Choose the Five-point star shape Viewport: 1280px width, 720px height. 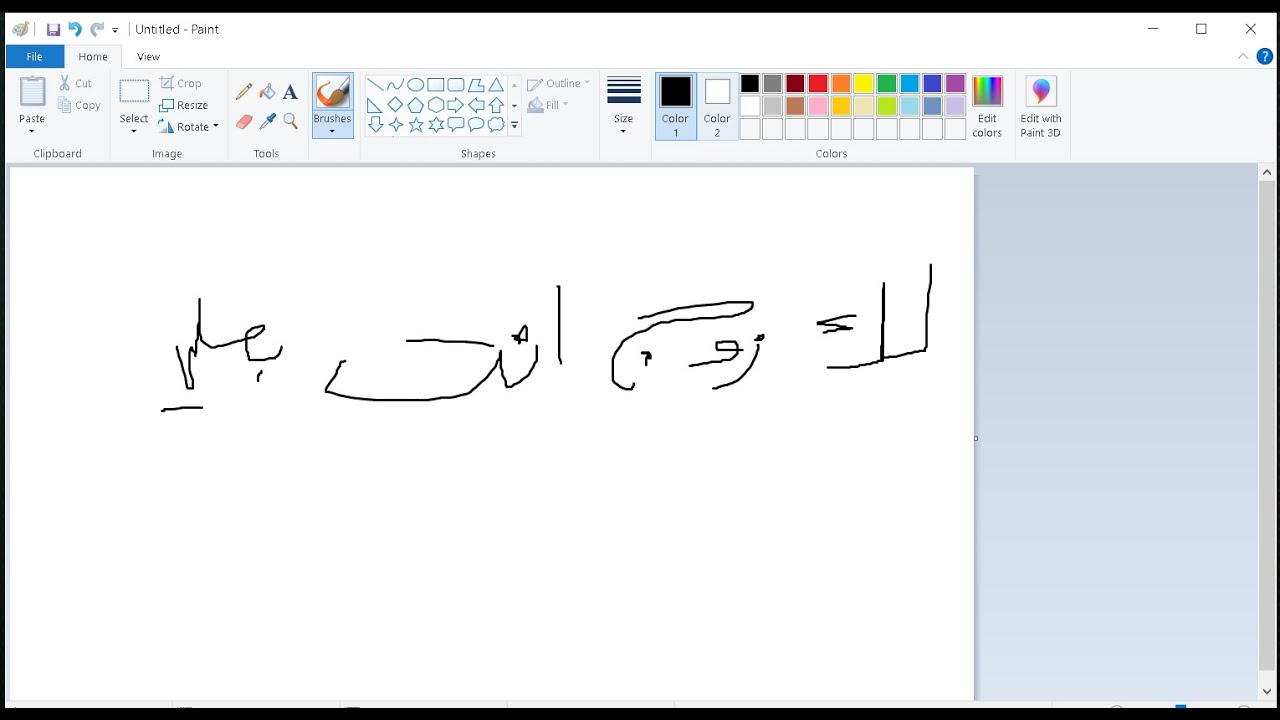point(415,125)
